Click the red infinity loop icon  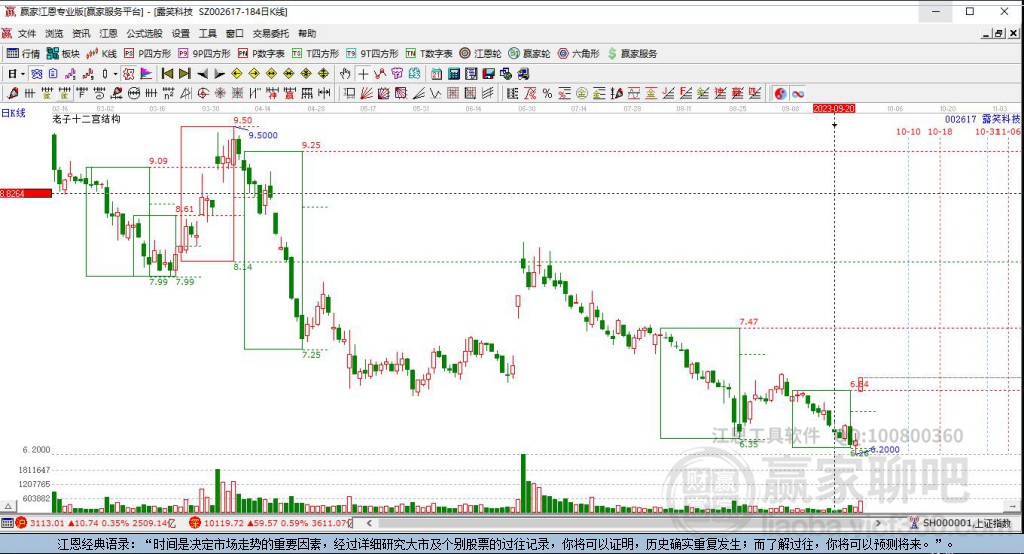pyautogui.click(x=798, y=93)
